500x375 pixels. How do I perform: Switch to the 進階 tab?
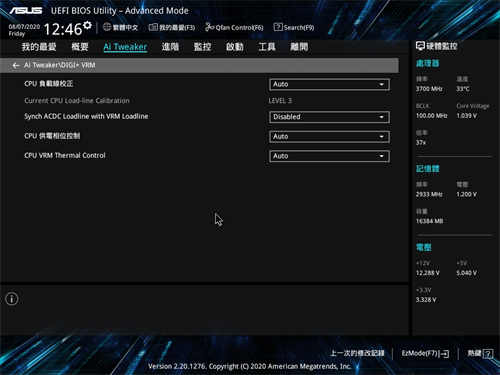(170, 47)
